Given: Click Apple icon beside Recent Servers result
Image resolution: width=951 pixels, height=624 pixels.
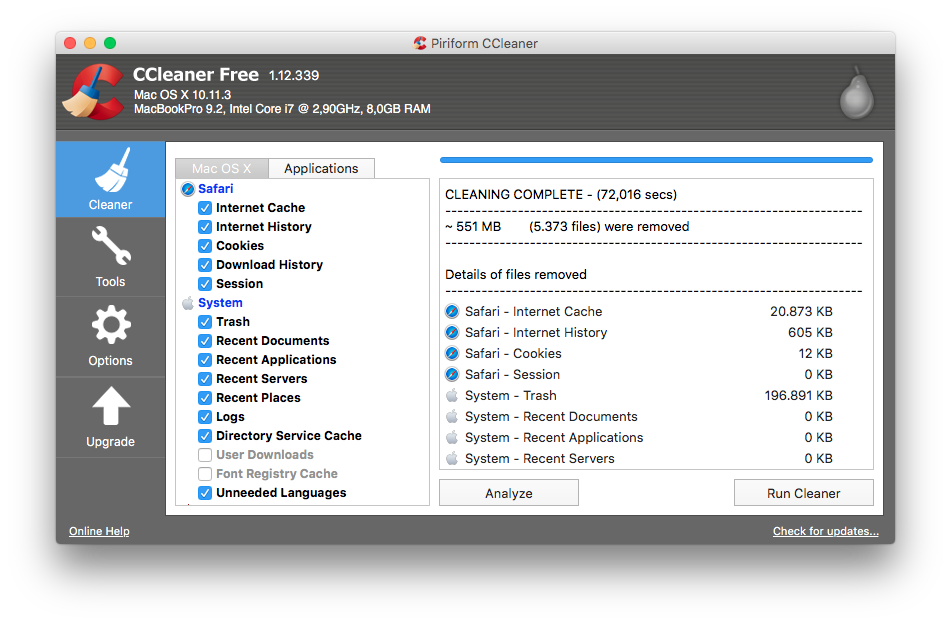Looking at the screenshot, I should [452, 459].
